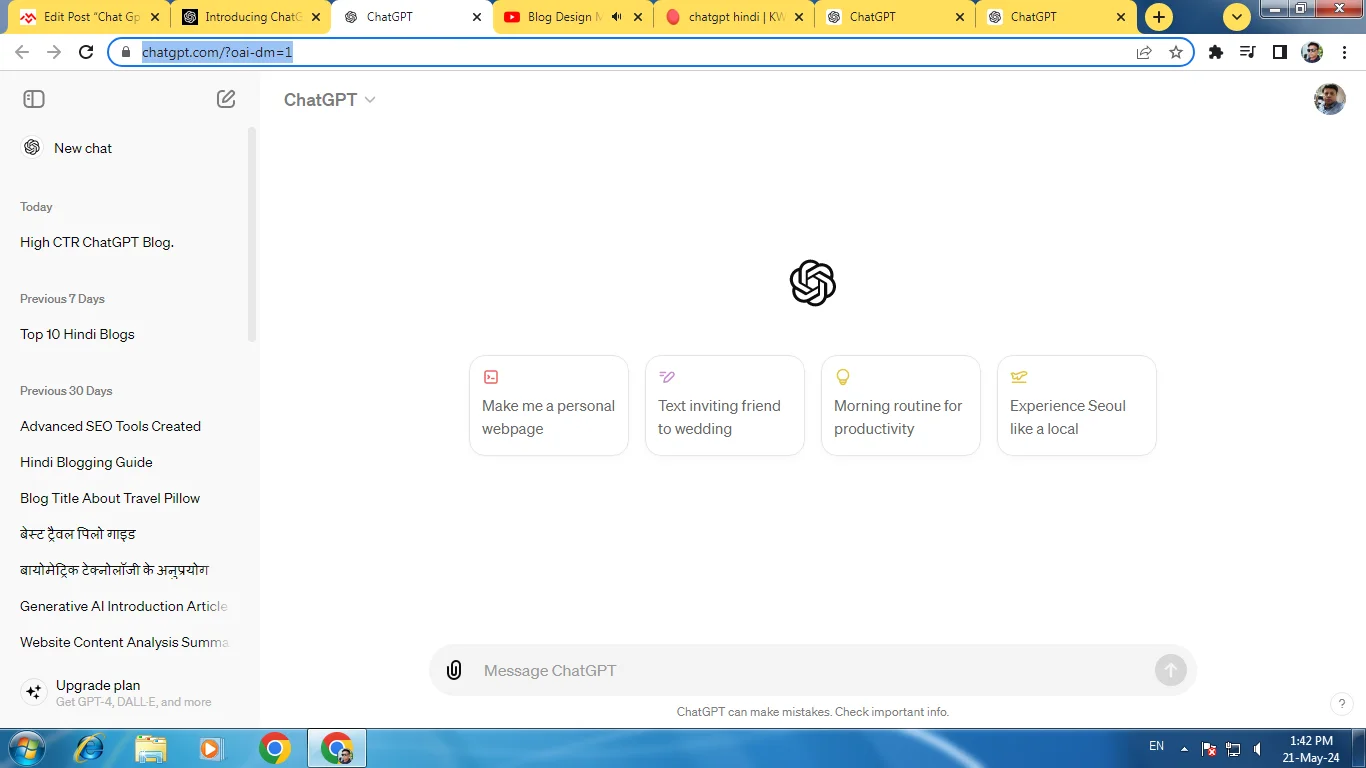Bookmark this page with star icon
The image size is (1366, 768).
click(1176, 52)
